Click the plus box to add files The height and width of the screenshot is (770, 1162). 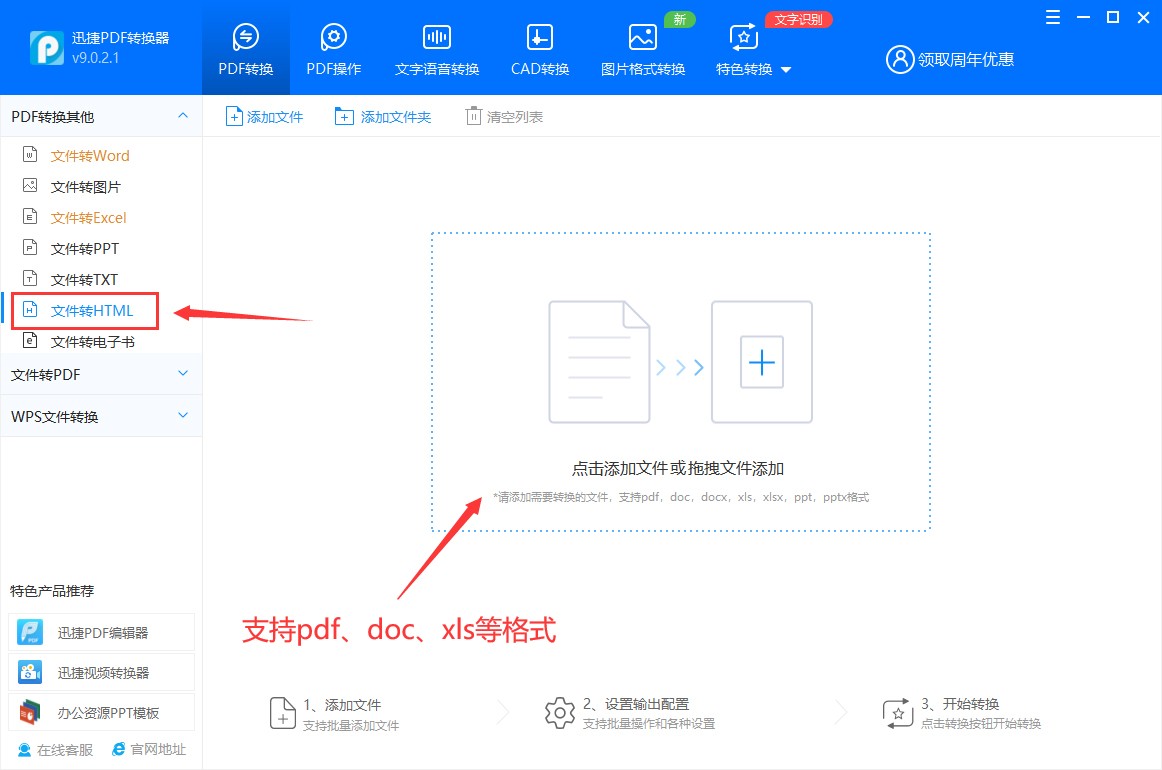(762, 362)
